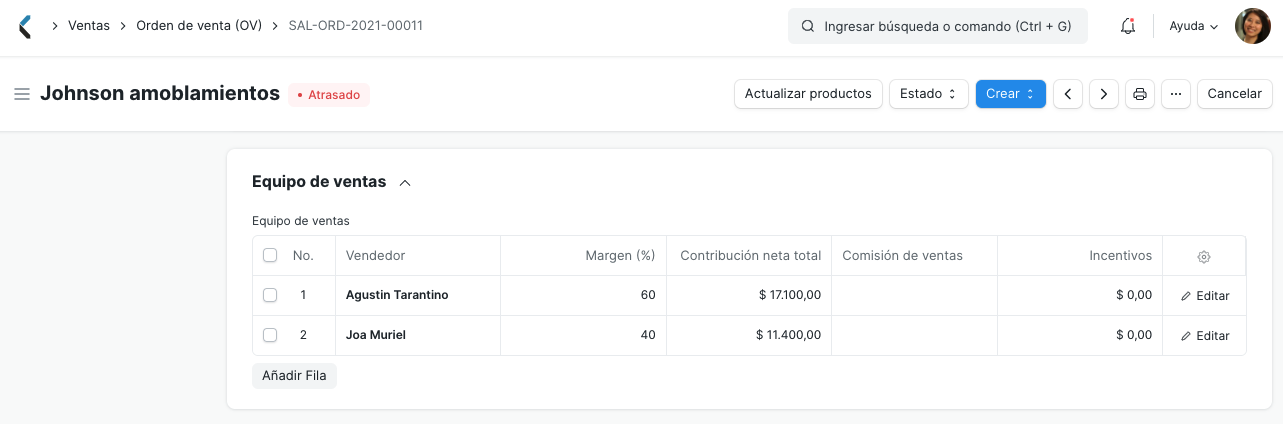Click the print icon

[1139, 94]
